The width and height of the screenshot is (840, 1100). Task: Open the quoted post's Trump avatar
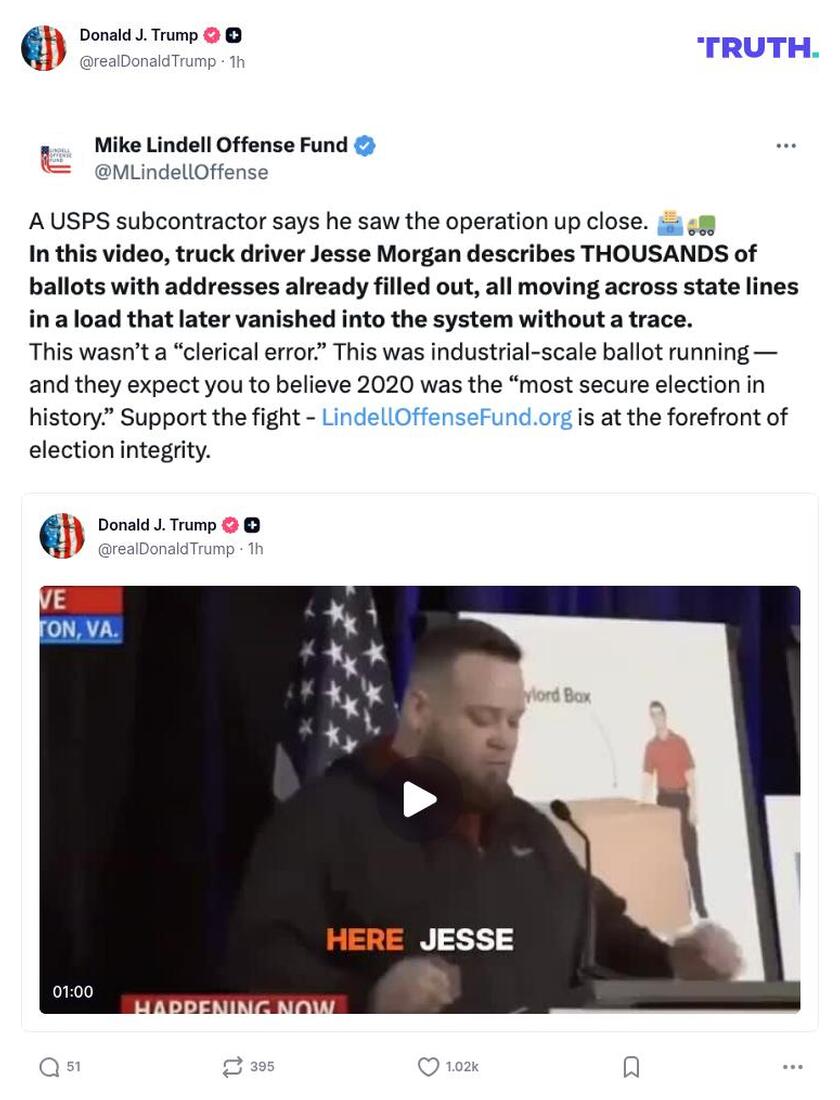[62, 536]
